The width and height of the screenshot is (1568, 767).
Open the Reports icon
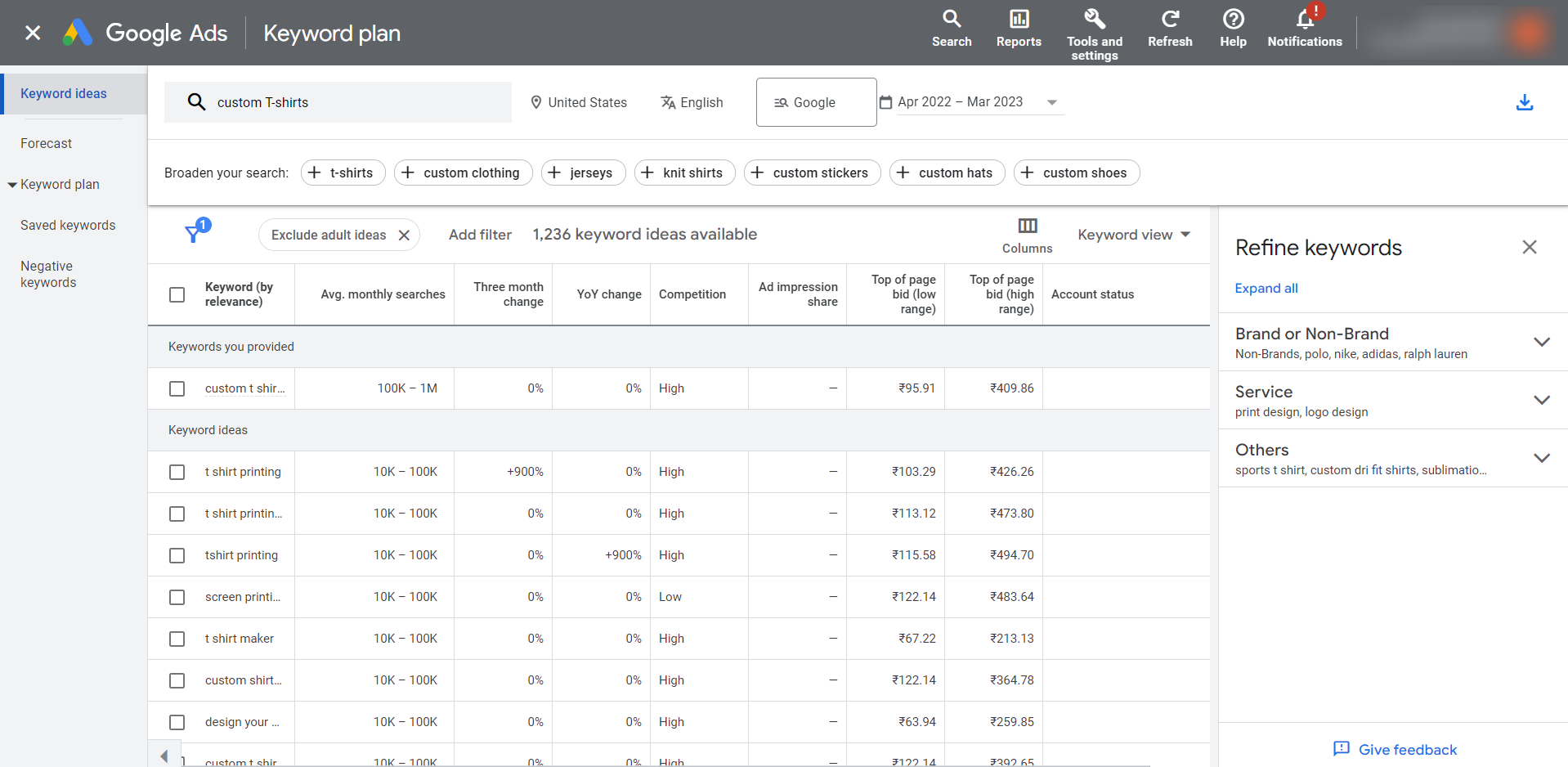point(1019,19)
